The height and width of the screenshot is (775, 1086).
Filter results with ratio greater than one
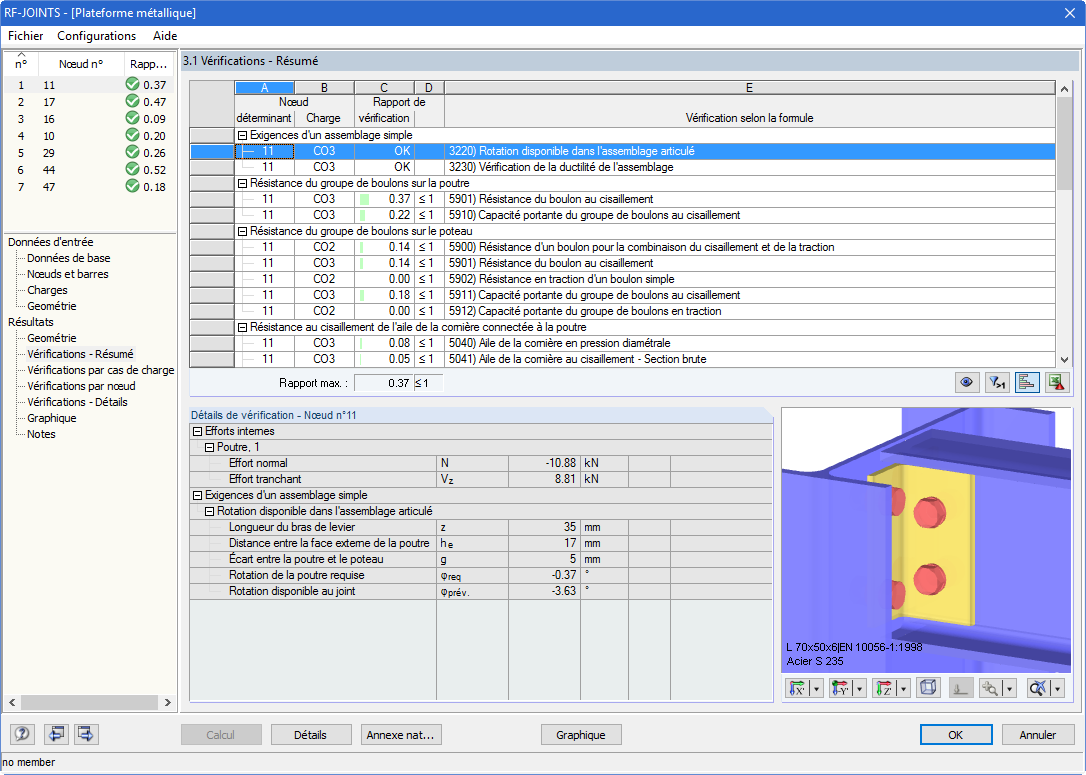996,382
